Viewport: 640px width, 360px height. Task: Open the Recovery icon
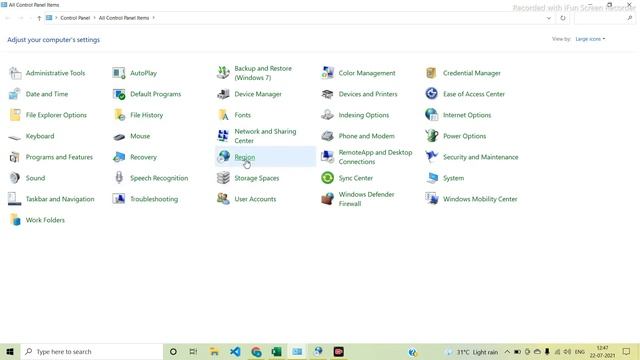tap(119, 157)
